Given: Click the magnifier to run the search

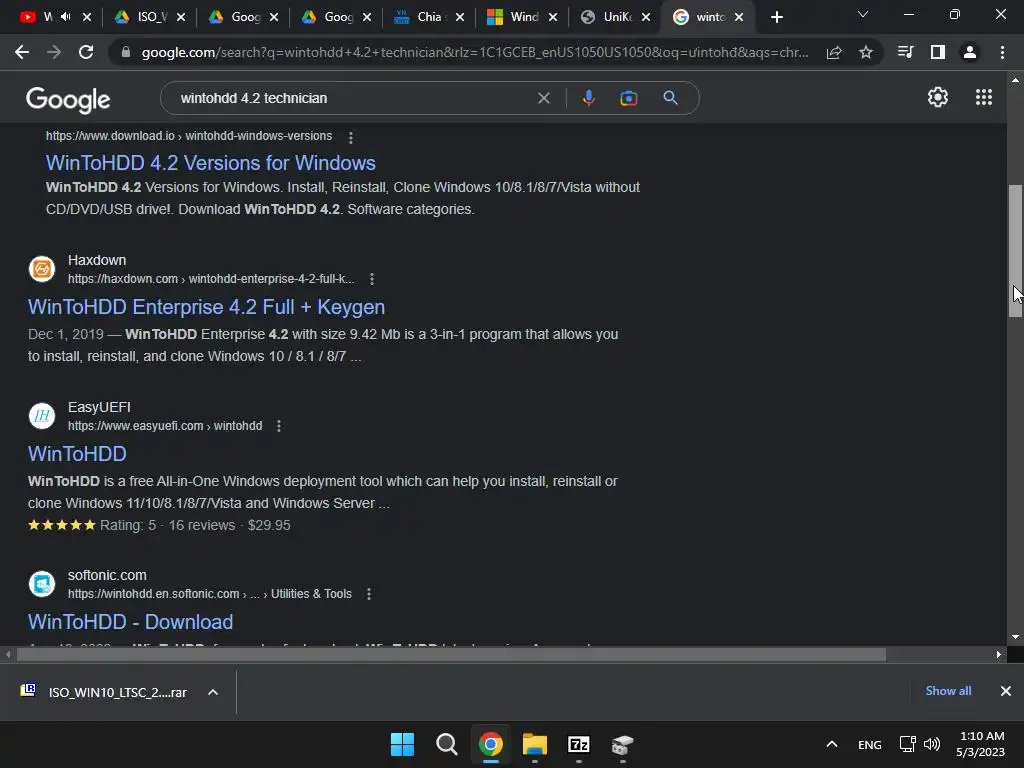Looking at the screenshot, I should point(670,98).
